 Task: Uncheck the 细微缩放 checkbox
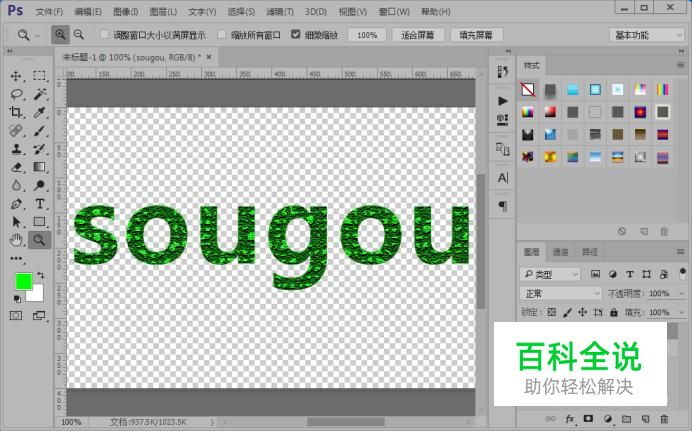click(296, 34)
